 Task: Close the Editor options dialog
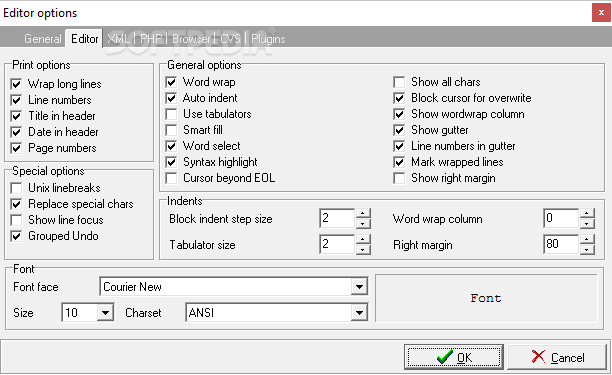(x=601, y=12)
